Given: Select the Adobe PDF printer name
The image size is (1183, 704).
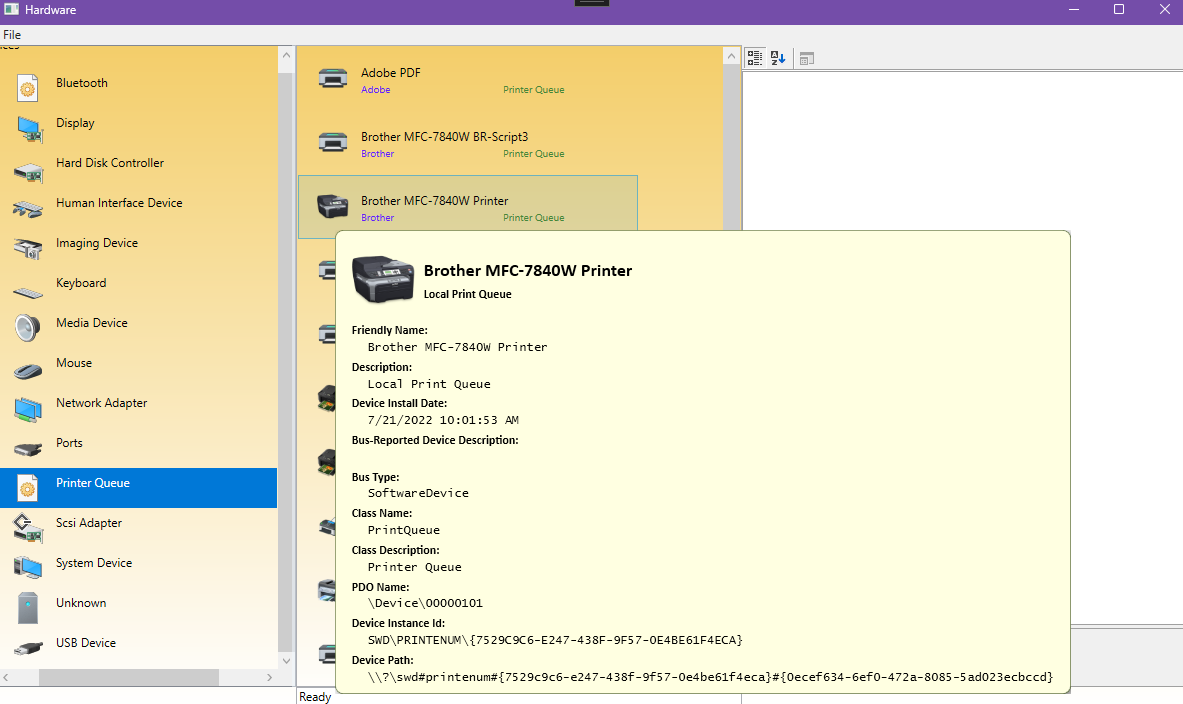Looking at the screenshot, I should pyautogui.click(x=391, y=73).
